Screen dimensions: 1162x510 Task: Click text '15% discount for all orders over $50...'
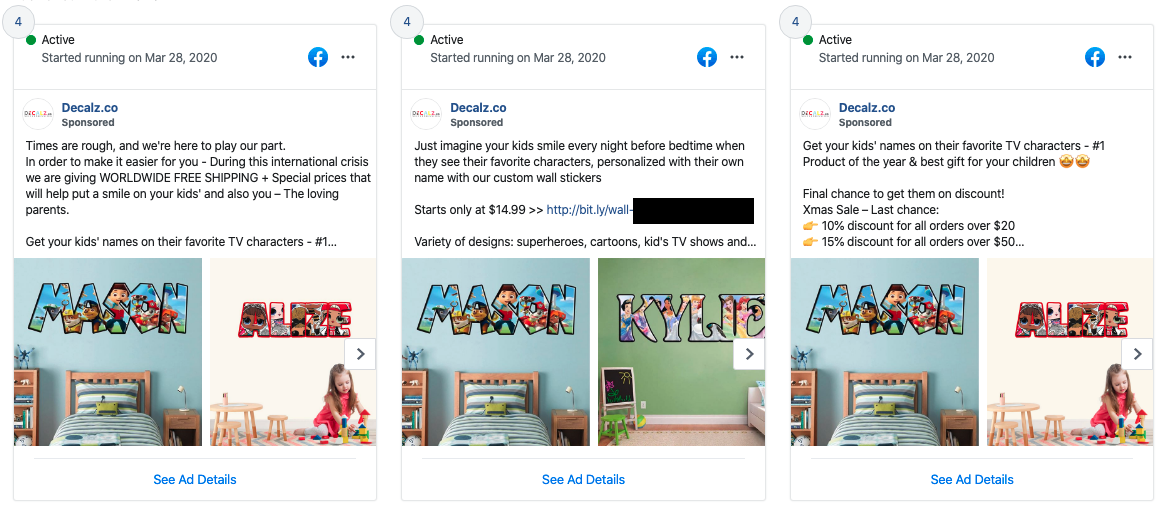tap(923, 242)
